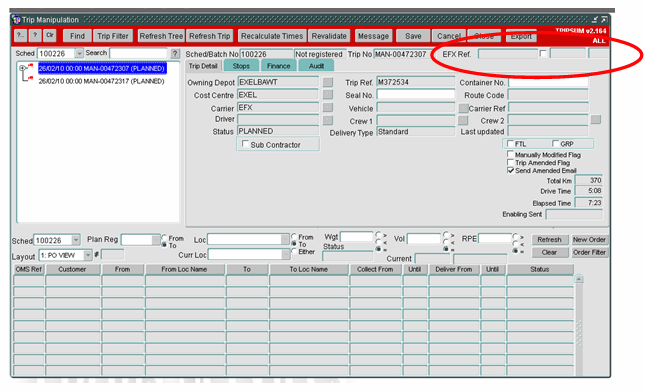This screenshot has height=391, width=645.
Task: Click the Order Filter button
Action: (589, 252)
